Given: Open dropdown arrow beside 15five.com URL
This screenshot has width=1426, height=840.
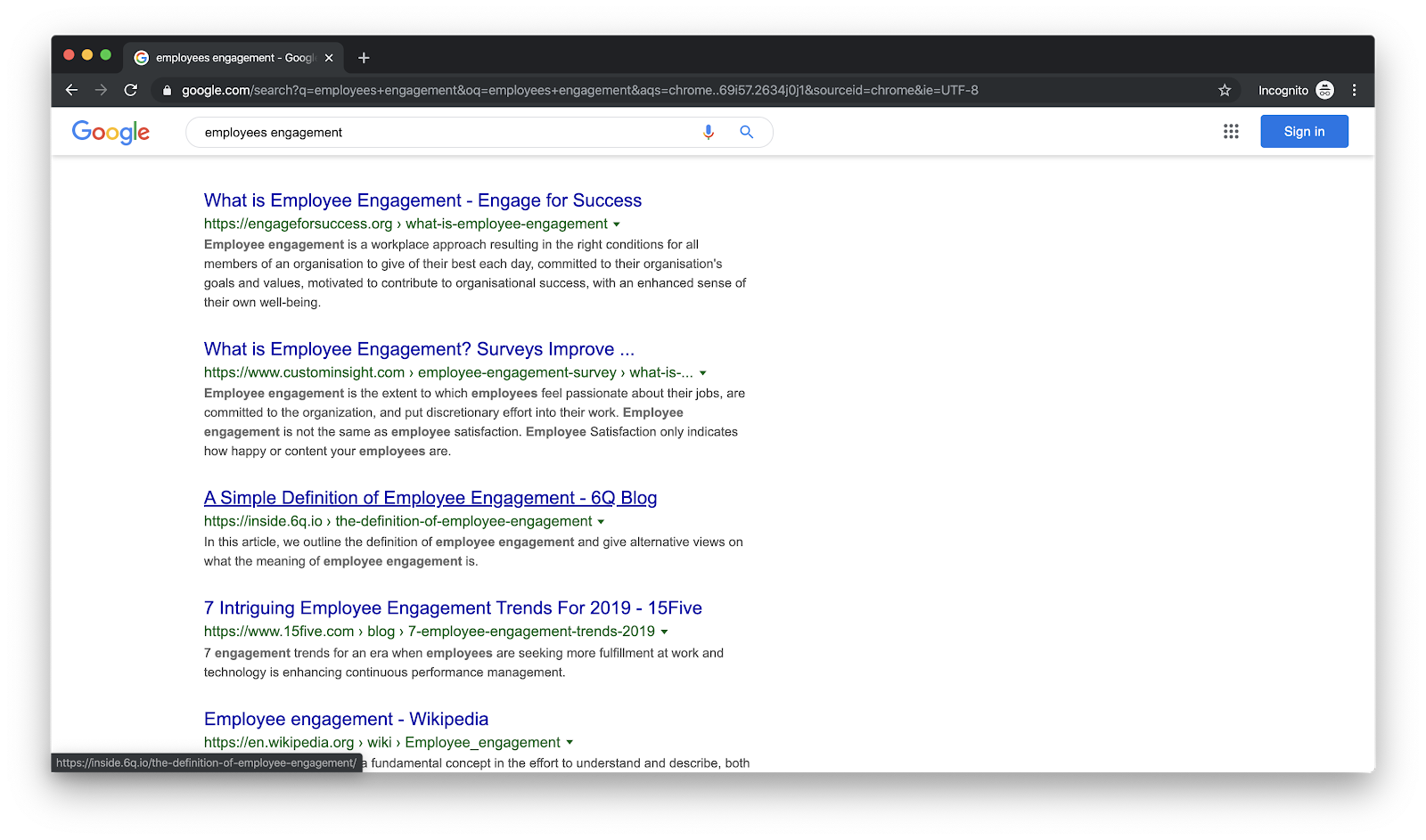Looking at the screenshot, I should click(x=664, y=632).
